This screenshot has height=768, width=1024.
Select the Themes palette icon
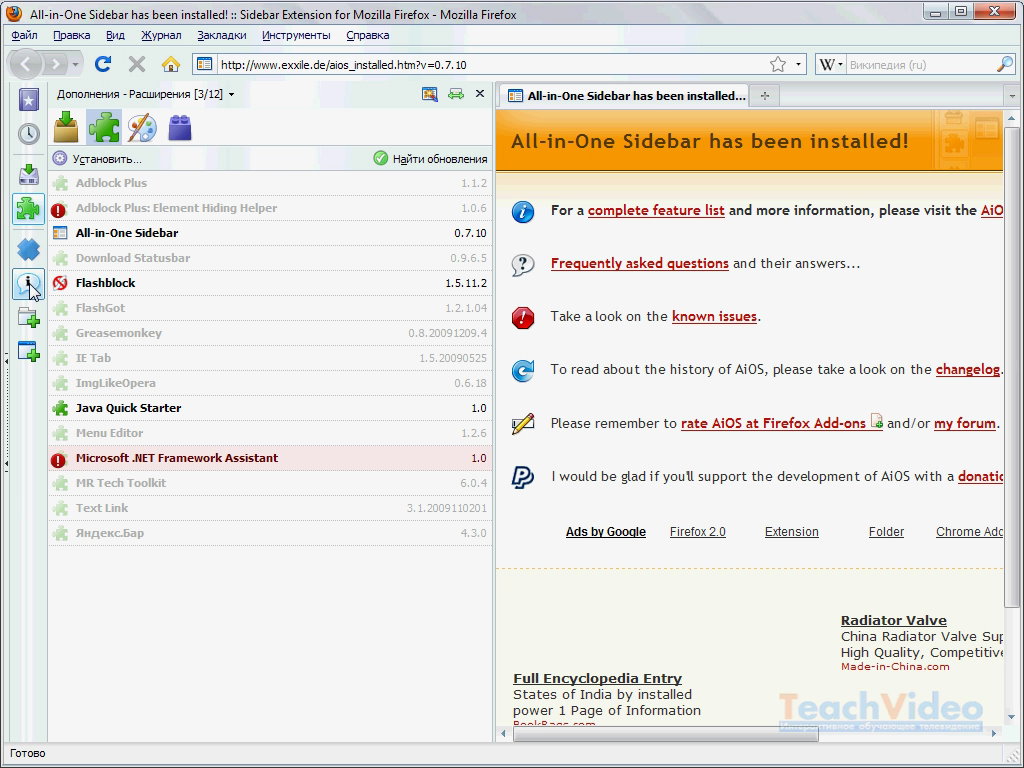point(142,127)
